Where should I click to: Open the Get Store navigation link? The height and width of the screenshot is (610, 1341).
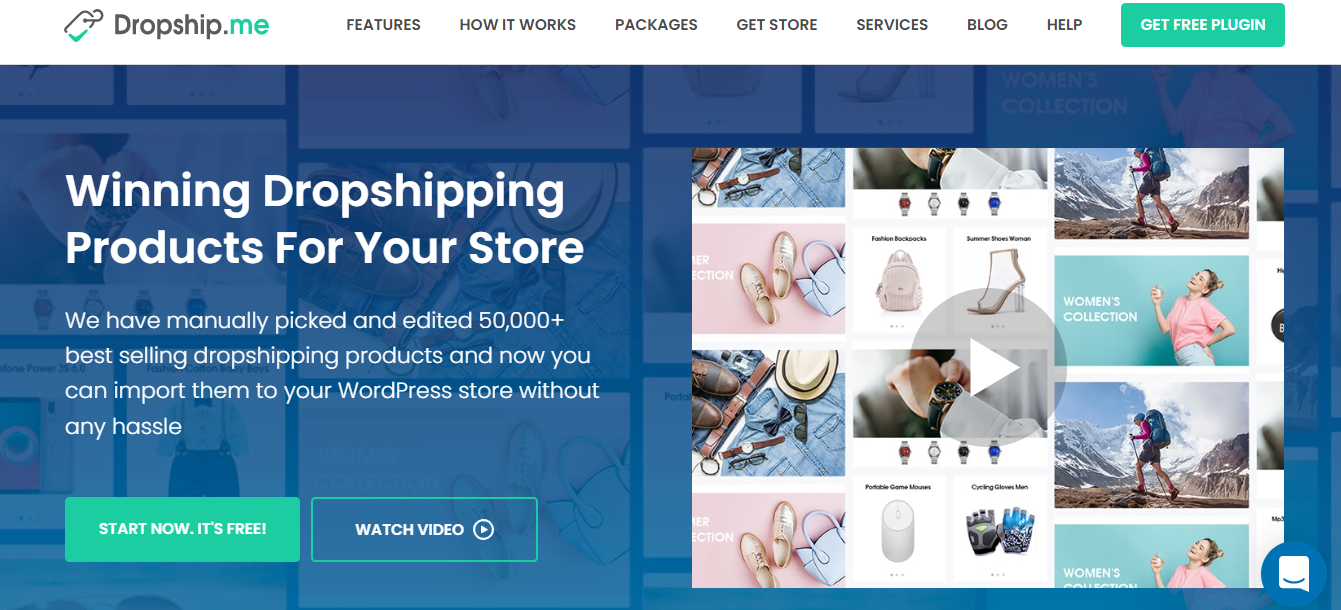click(777, 25)
